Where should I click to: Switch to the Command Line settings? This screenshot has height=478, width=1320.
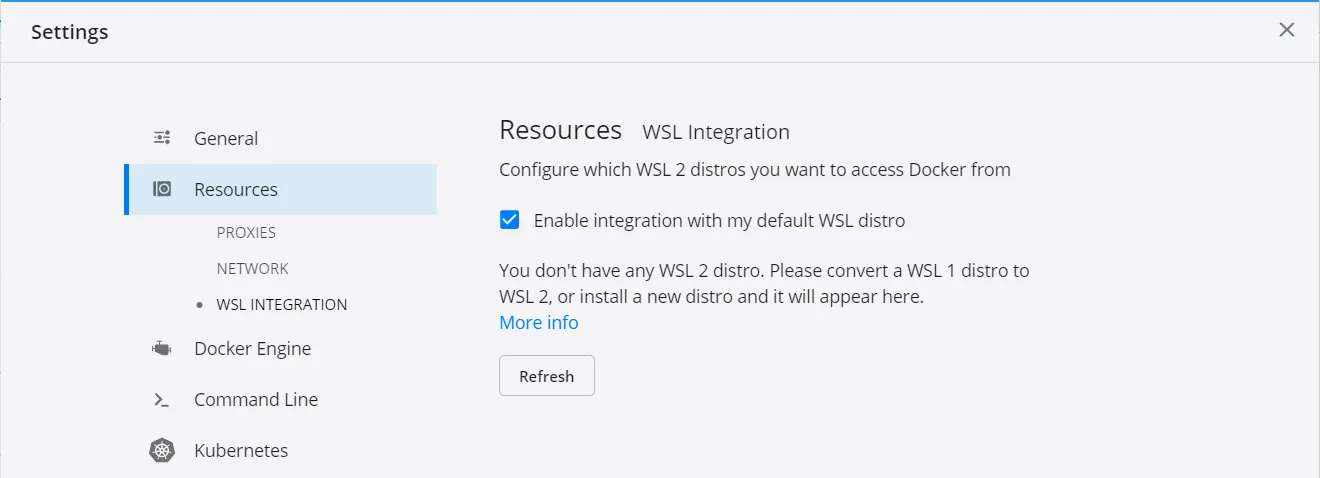(256, 400)
